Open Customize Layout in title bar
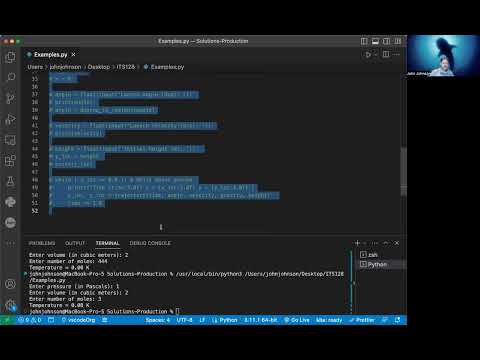This screenshot has width=480, height=360. (398, 41)
